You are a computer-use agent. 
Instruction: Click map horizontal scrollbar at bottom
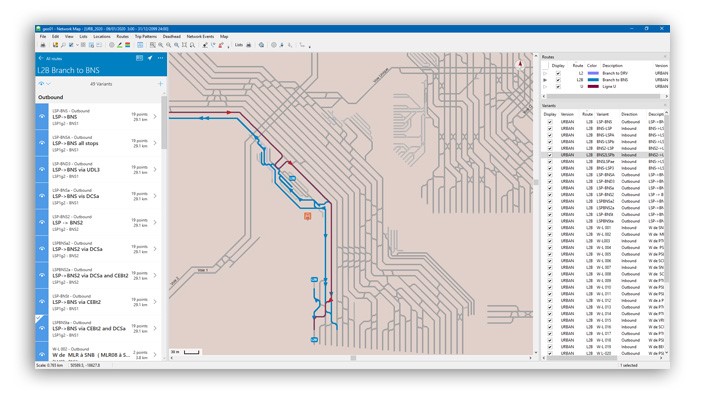click(x=353, y=358)
